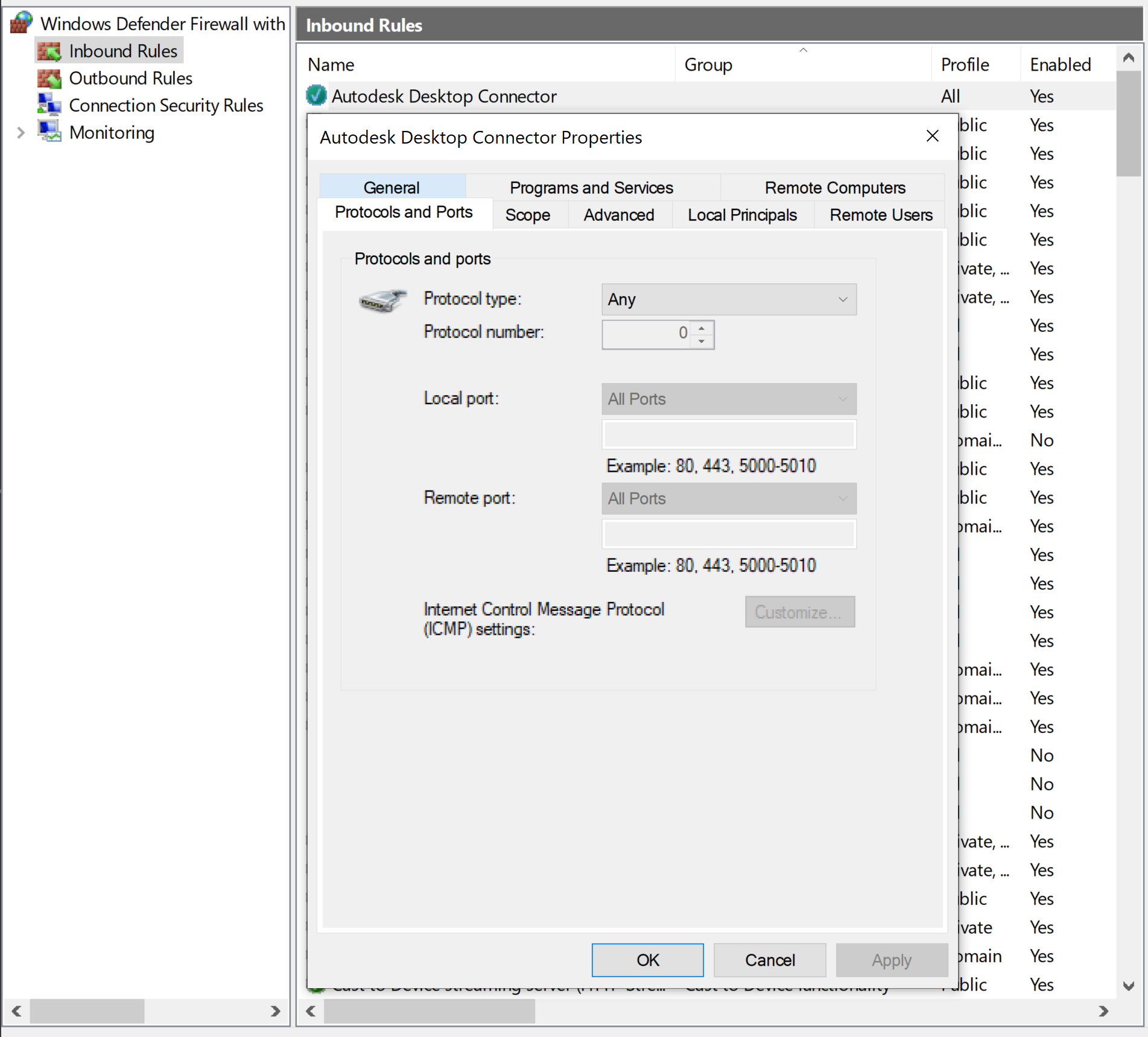Sort rules by the Enabled column header
Image resolution: width=1148 pixels, height=1037 pixels.
1067,64
